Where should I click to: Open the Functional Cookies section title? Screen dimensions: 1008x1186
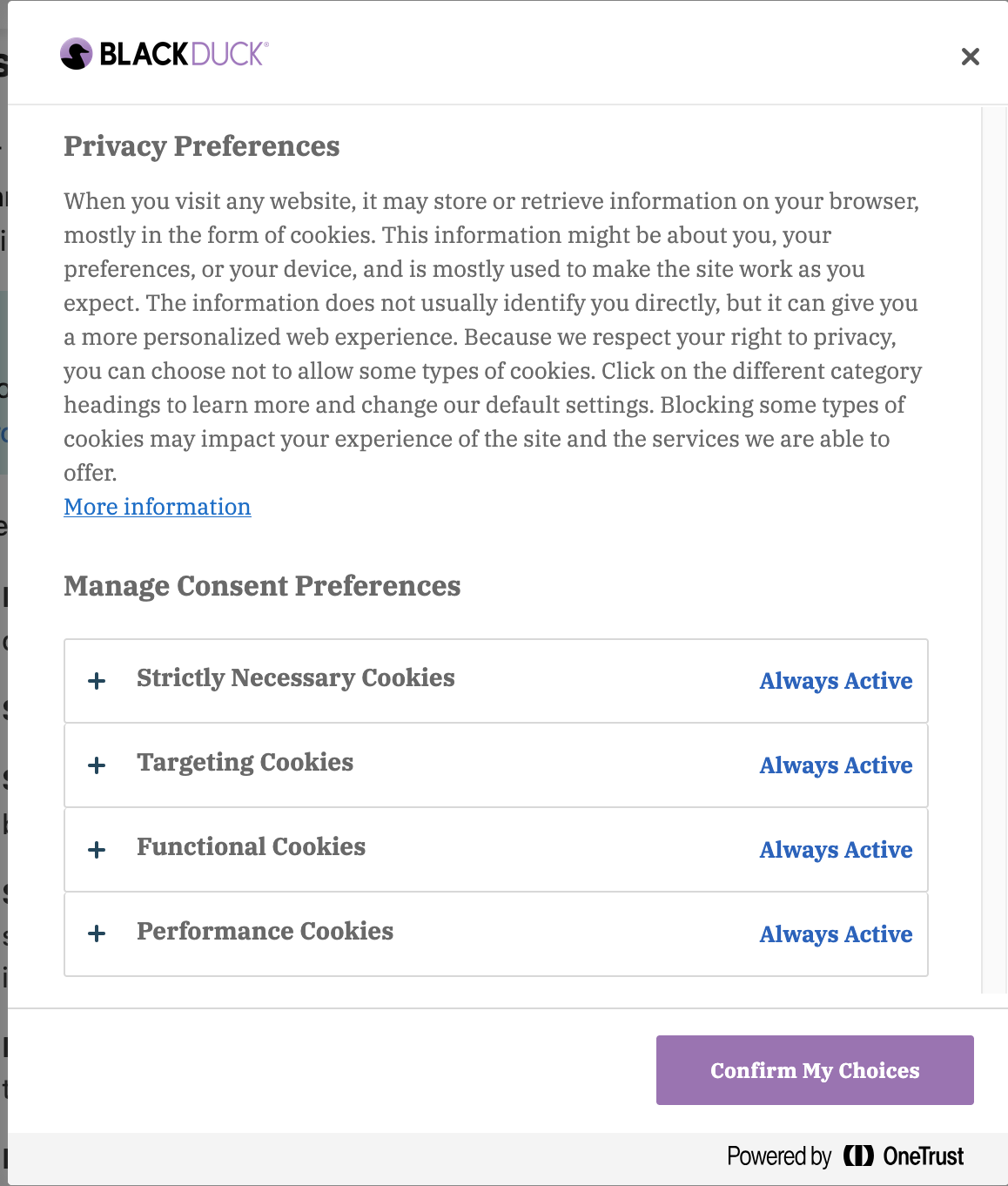tap(252, 846)
